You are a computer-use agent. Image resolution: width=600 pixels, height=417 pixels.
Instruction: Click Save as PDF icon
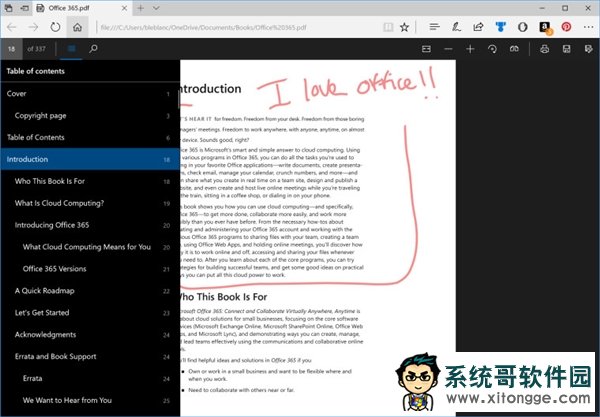pos(589,49)
